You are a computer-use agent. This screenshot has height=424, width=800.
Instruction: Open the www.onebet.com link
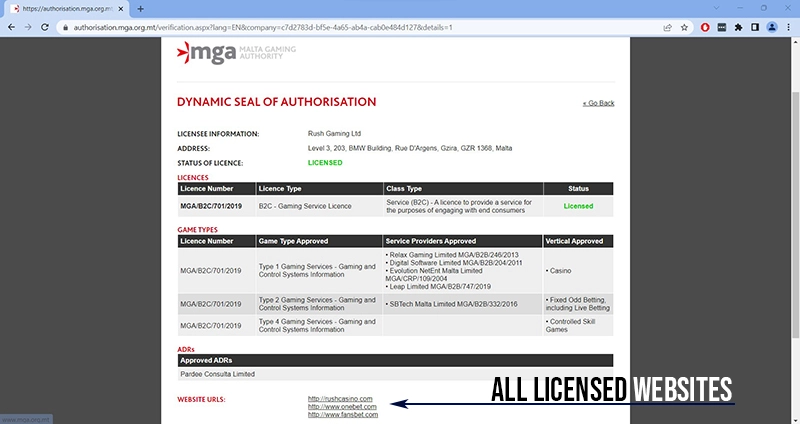342,407
